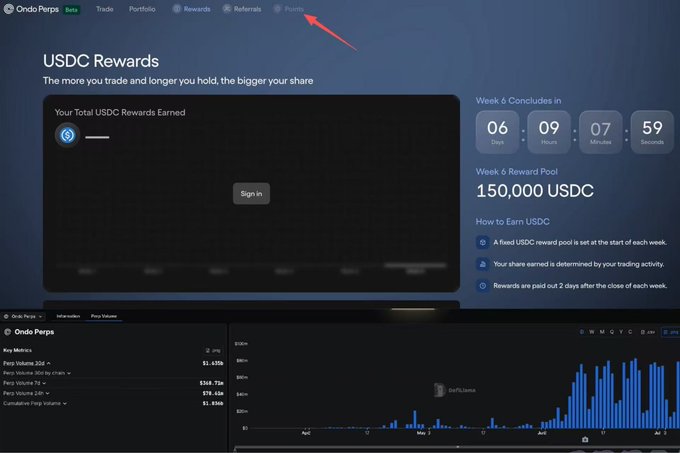Open the Portfolio page
This screenshot has height=453, width=680.
tap(142, 9)
